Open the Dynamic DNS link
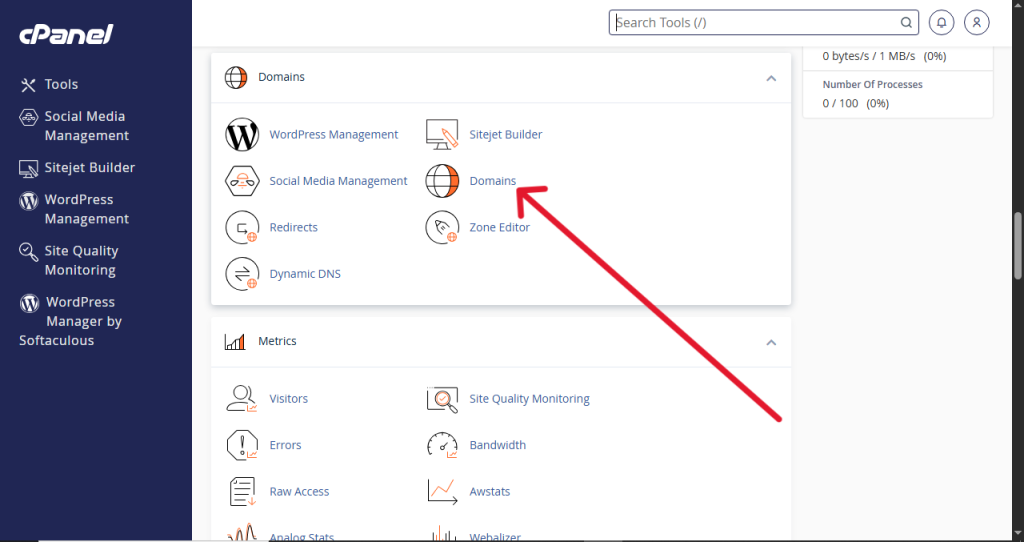Viewport: 1024px width, 542px height. [x=305, y=274]
